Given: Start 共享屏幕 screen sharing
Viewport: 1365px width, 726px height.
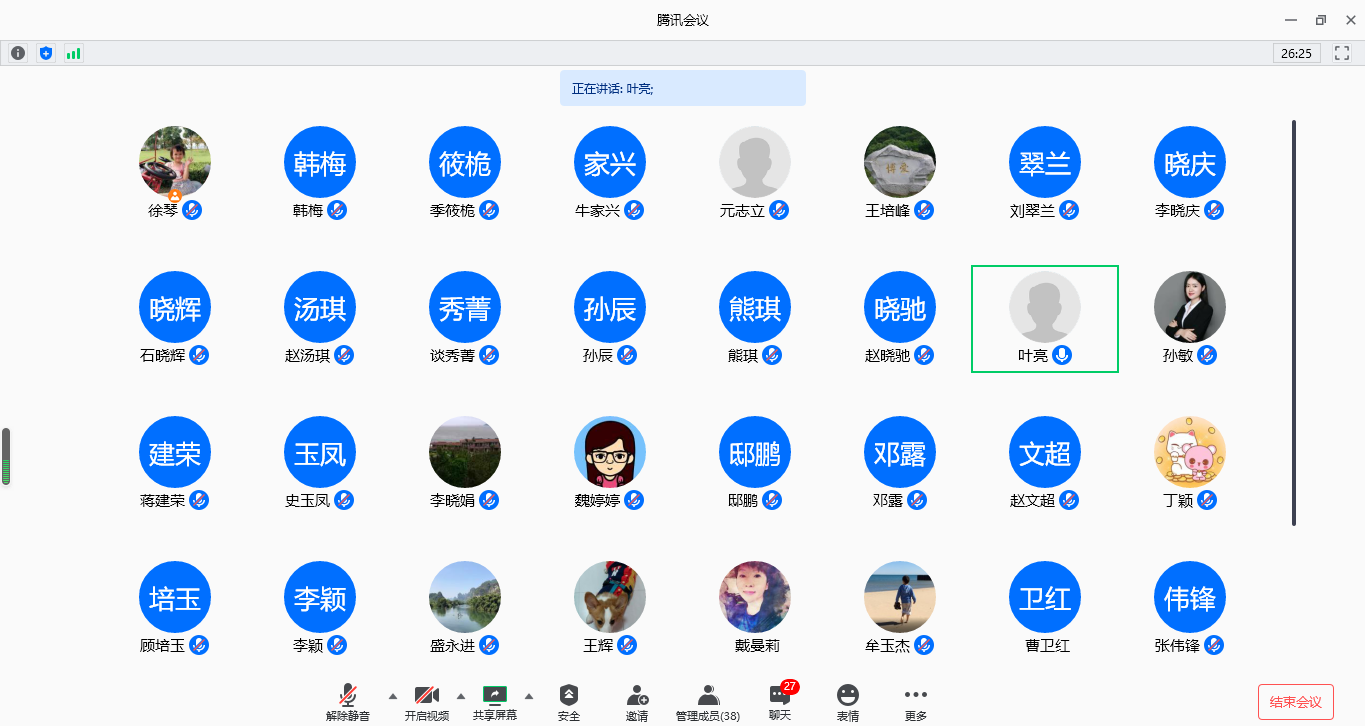Looking at the screenshot, I should [495, 702].
